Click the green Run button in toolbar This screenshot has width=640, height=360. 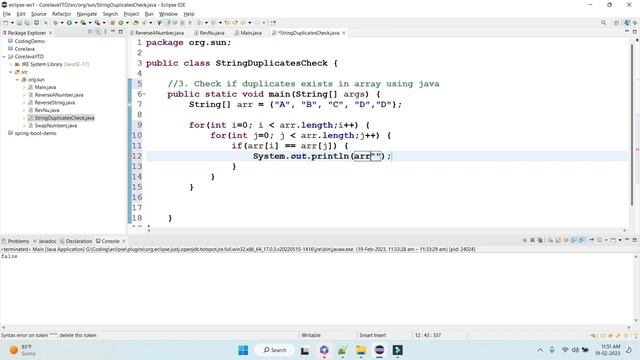(69, 23)
